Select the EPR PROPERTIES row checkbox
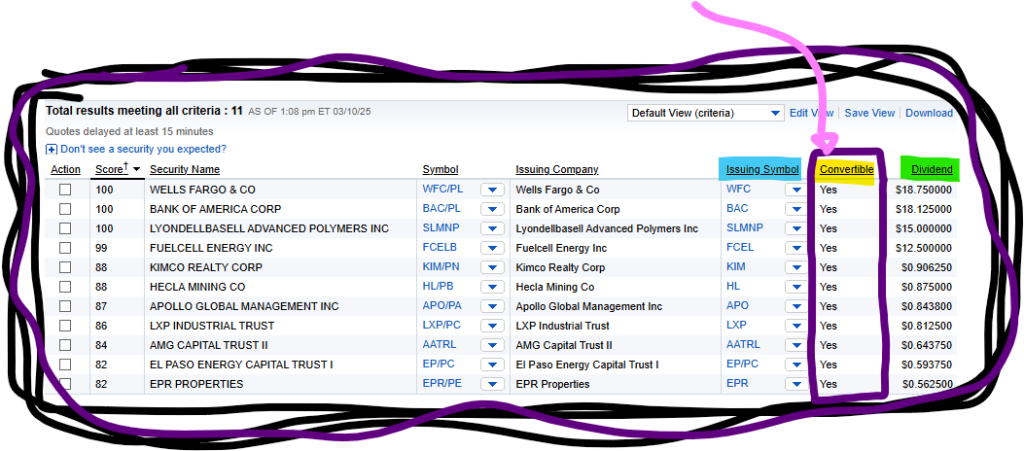The height and width of the screenshot is (451, 1024). click(65, 384)
